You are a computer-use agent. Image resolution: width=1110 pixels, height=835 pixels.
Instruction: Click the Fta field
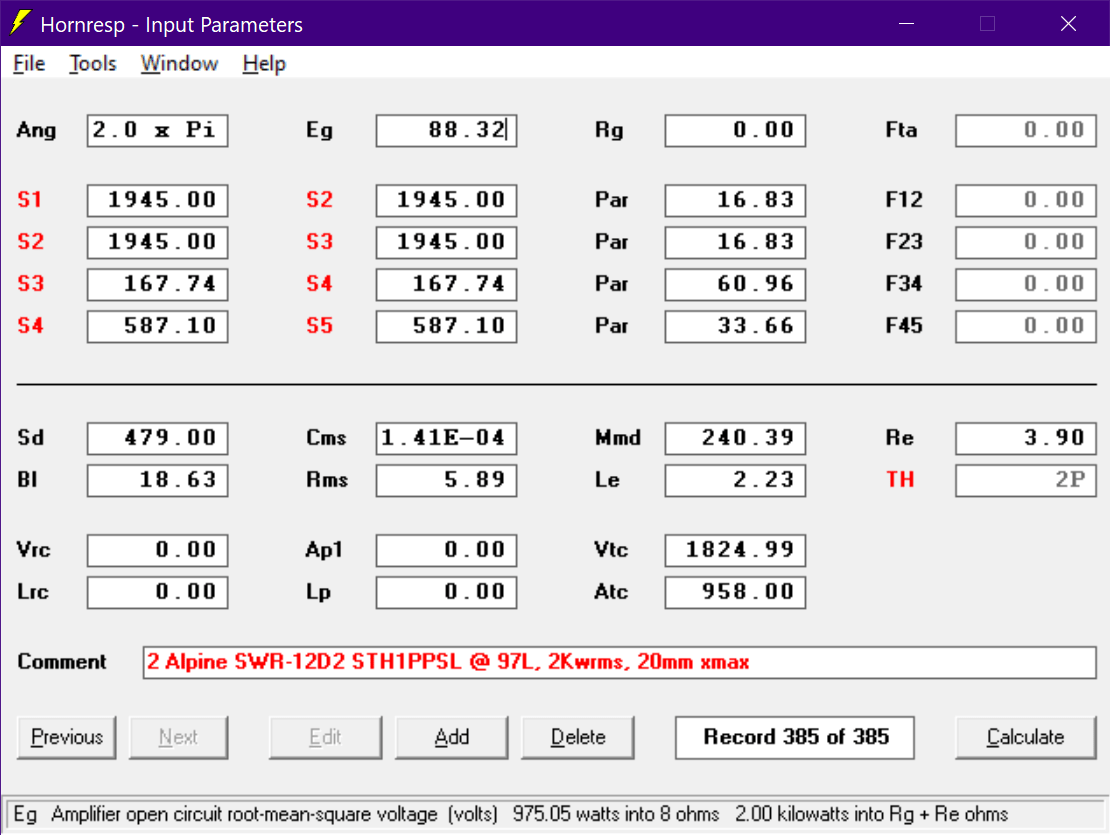pos(1025,130)
